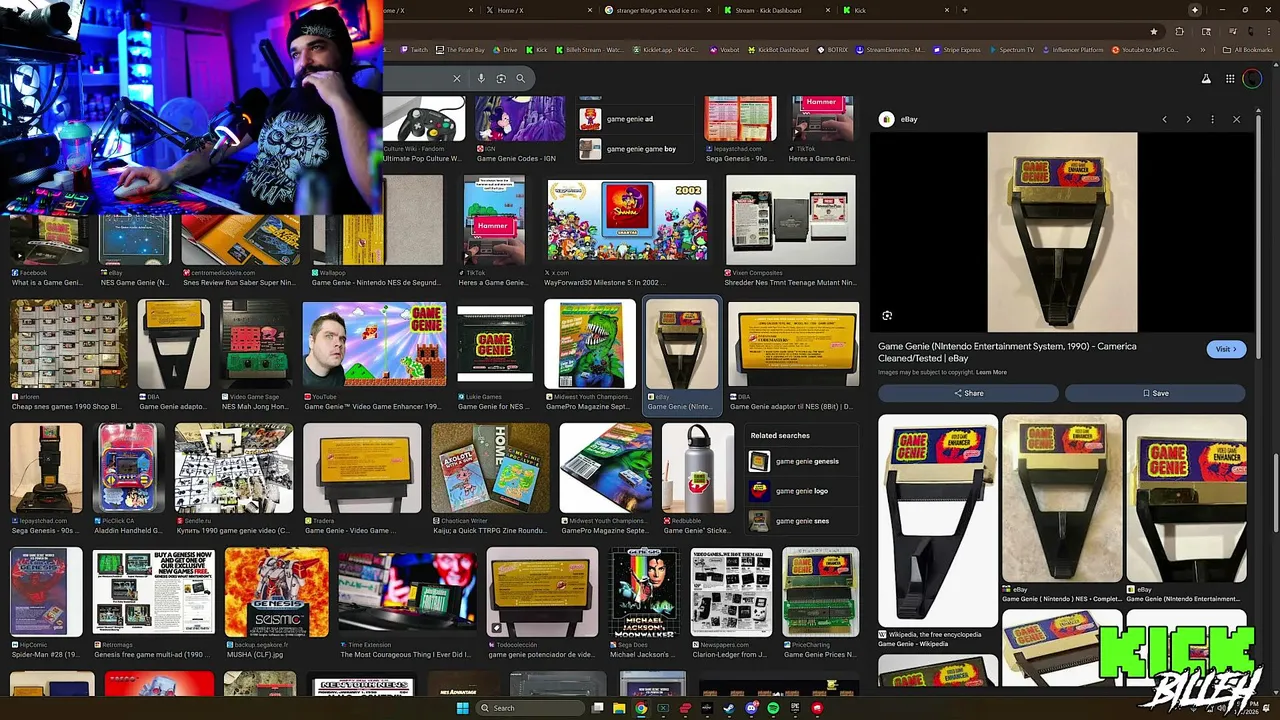Viewport: 1280px width, 720px height.
Task: Open Google Search Labs flask icon
Action: click(x=1206, y=79)
